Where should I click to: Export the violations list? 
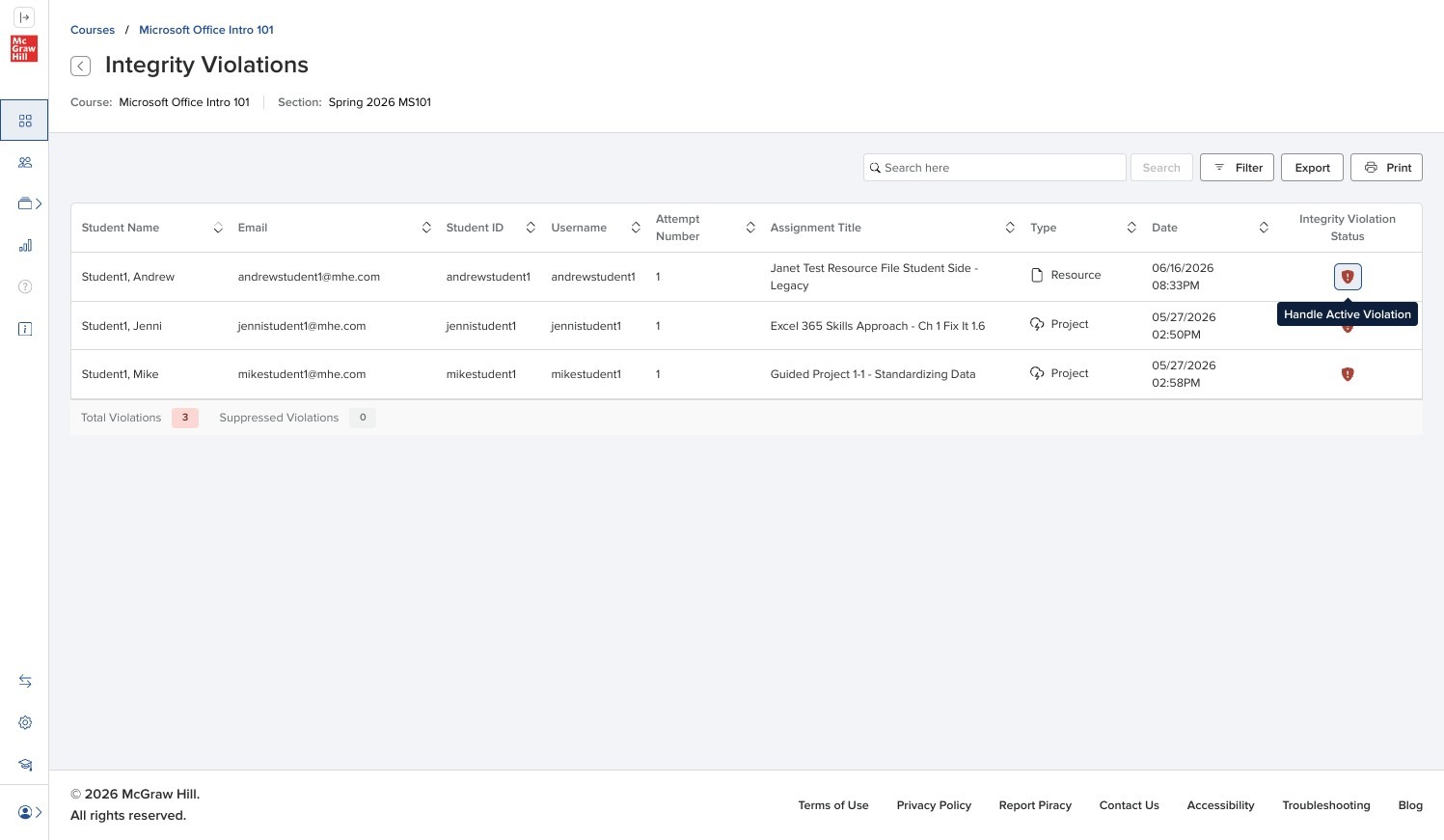coord(1312,168)
